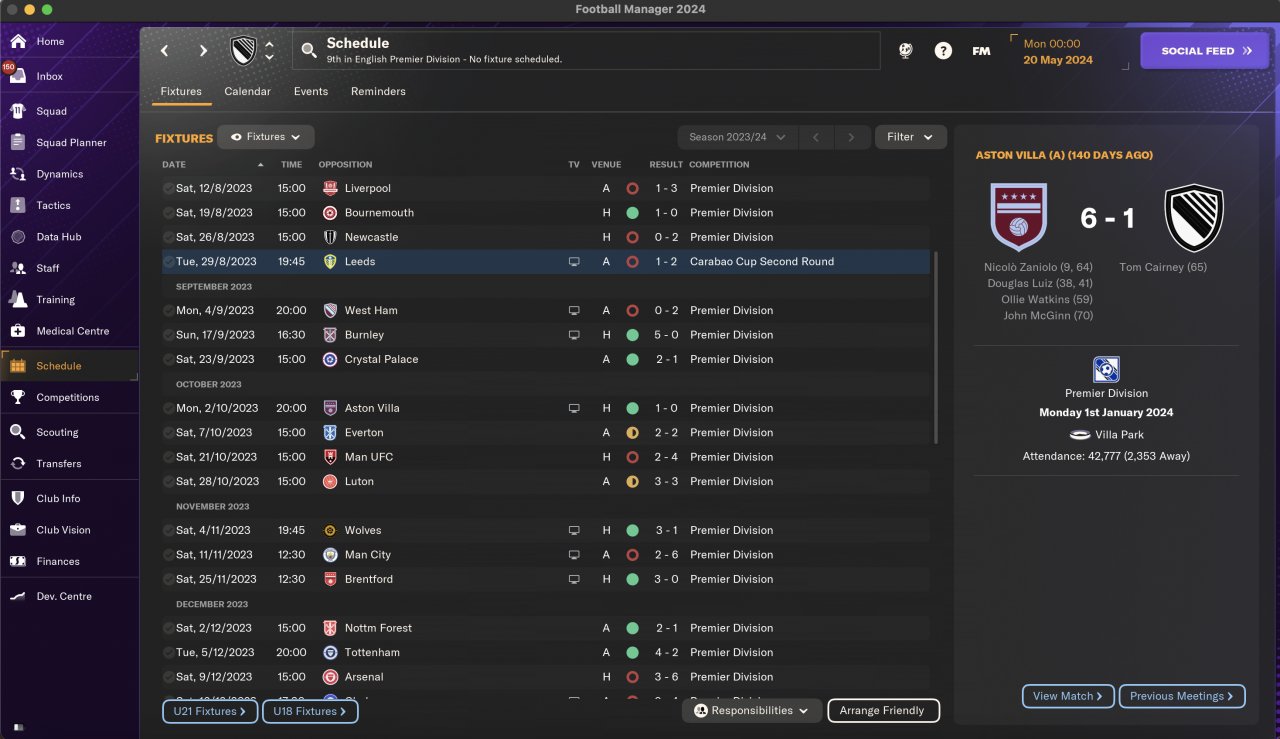Click the View Match button
The width and height of the screenshot is (1280, 739).
point(1067,696)
